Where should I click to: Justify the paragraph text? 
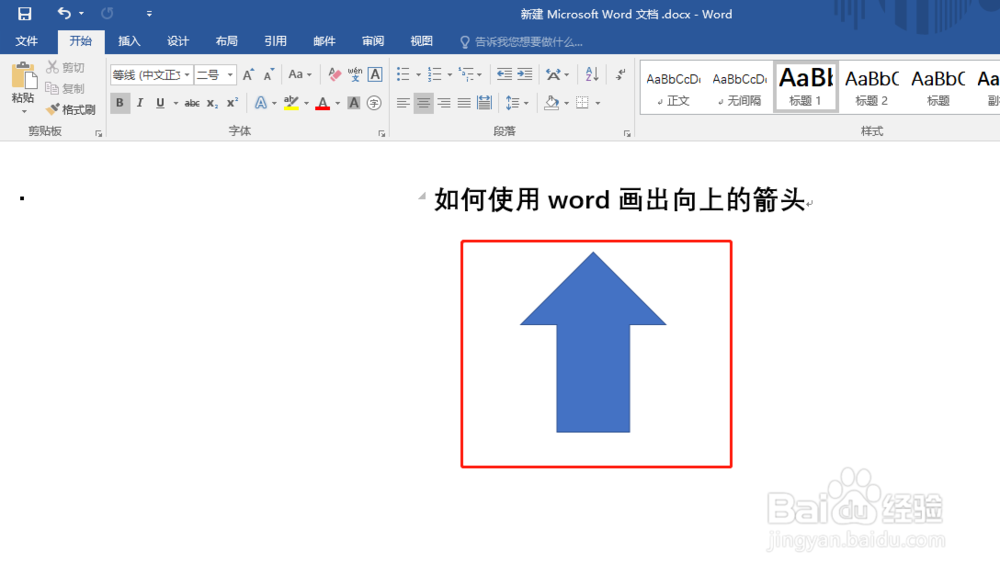[464, 103]
